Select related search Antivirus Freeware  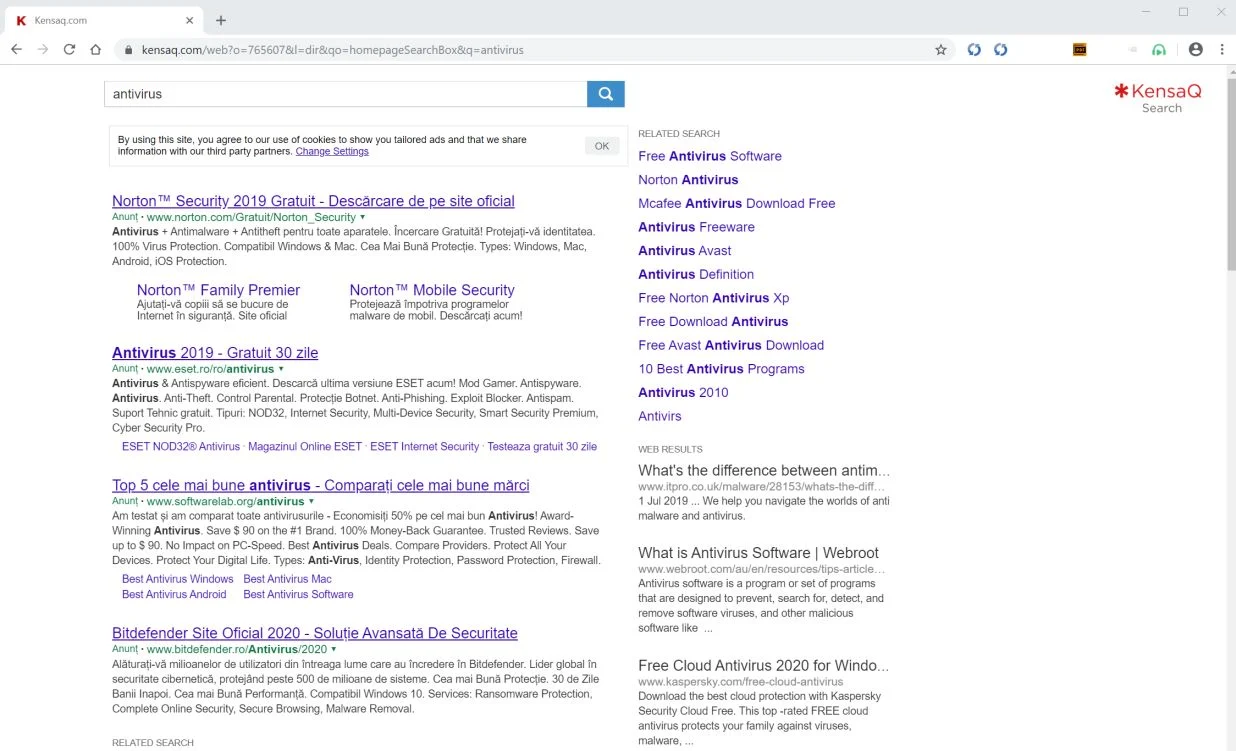(696, 227)
